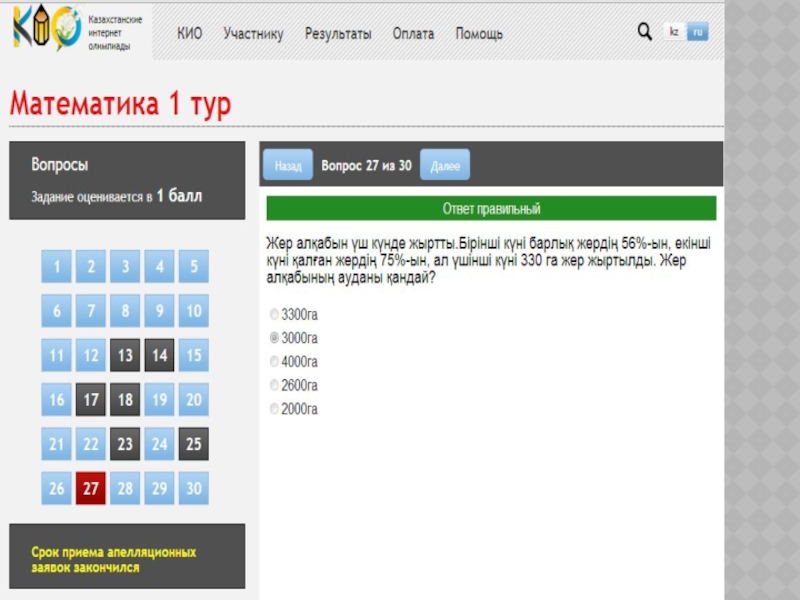Open search with magnifier icon
This screenshot has height=600, width=800.
click(645, 32)
